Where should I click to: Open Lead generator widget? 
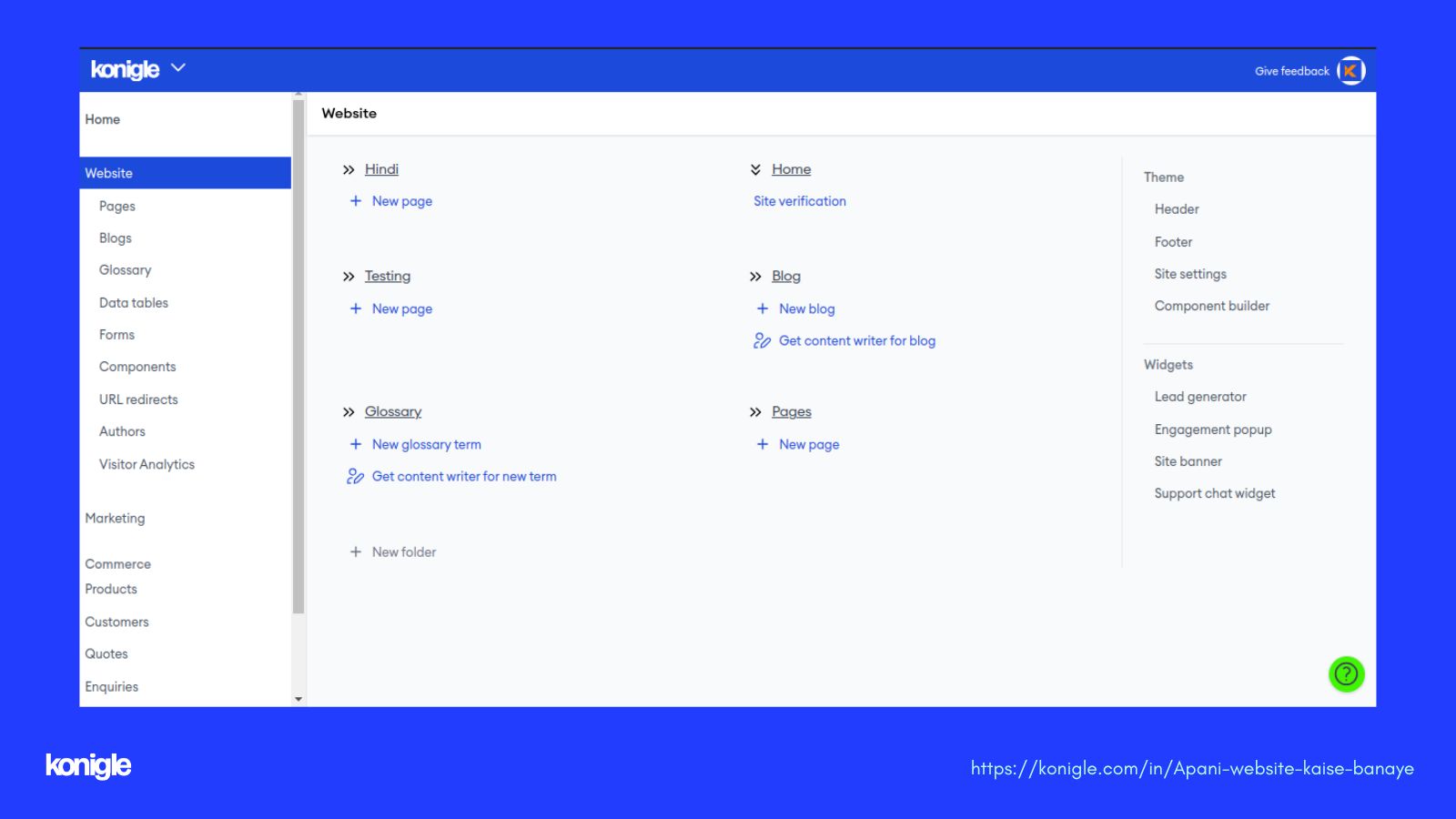coord(1200,397)
